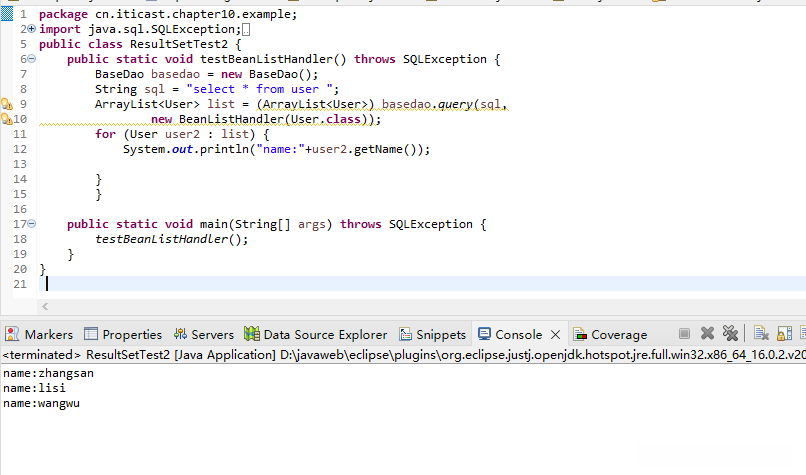Click the package declaration on line 1
806x475 pixels.
168,14
